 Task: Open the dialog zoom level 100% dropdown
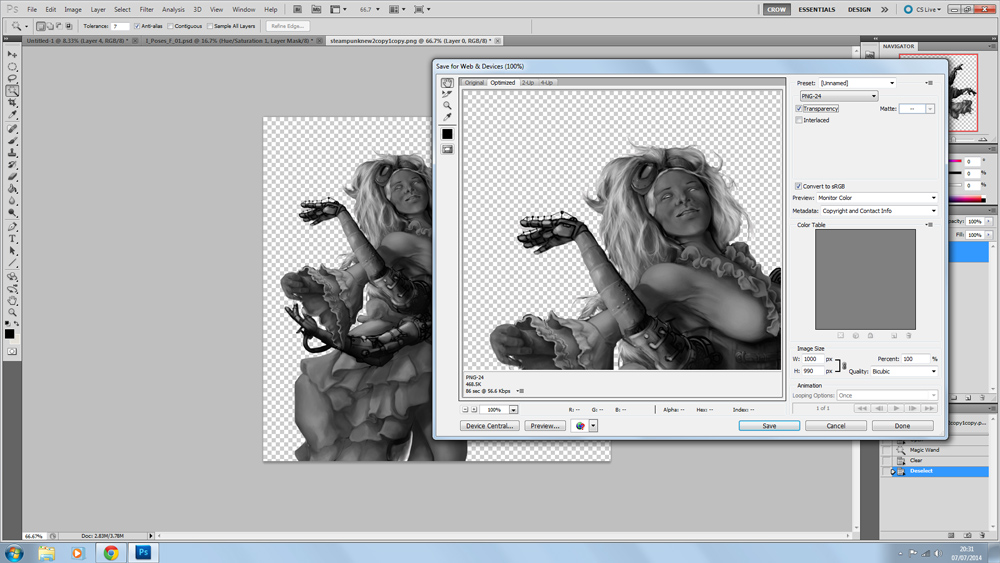513,409
